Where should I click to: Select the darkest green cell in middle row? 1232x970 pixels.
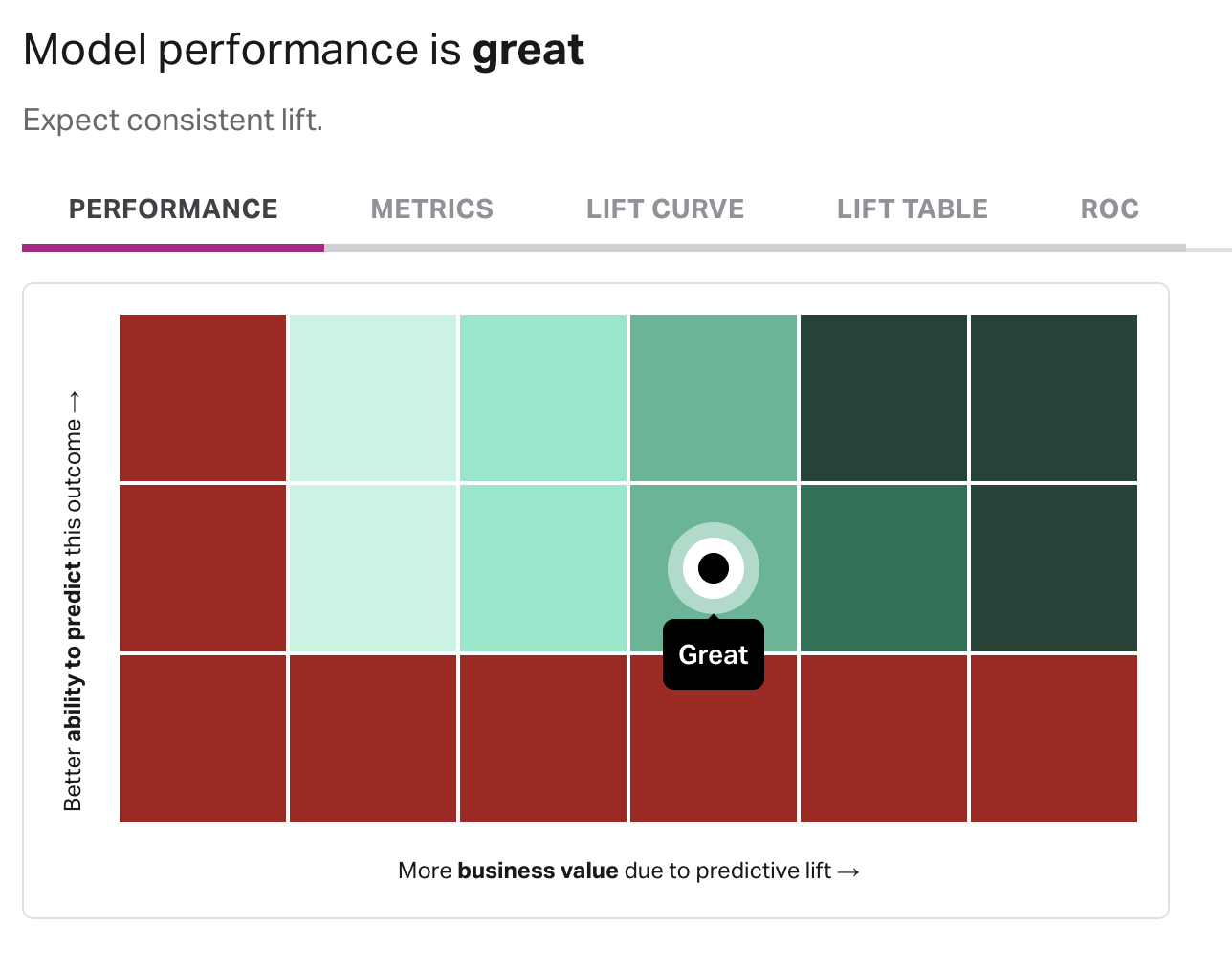click(1054, 568)
